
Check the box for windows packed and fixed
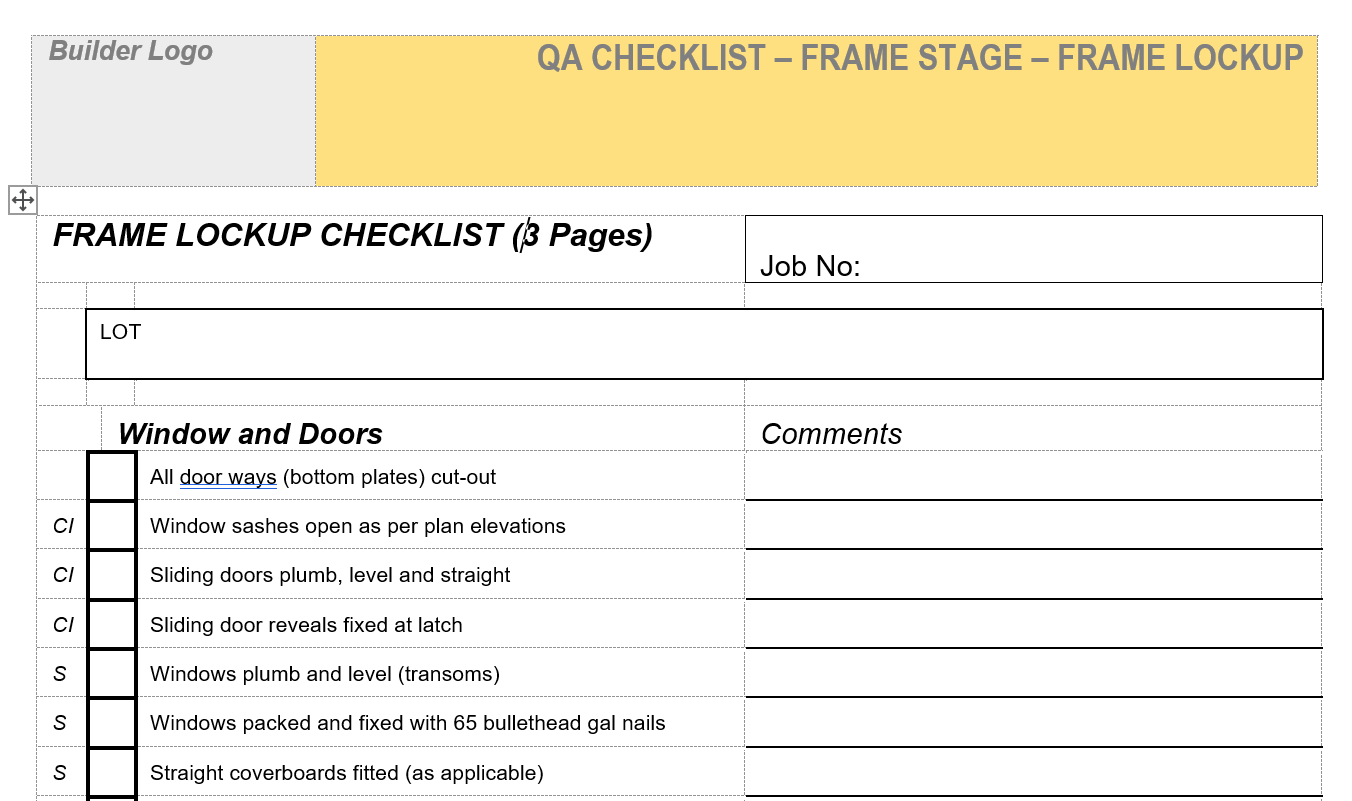point(112,722)
